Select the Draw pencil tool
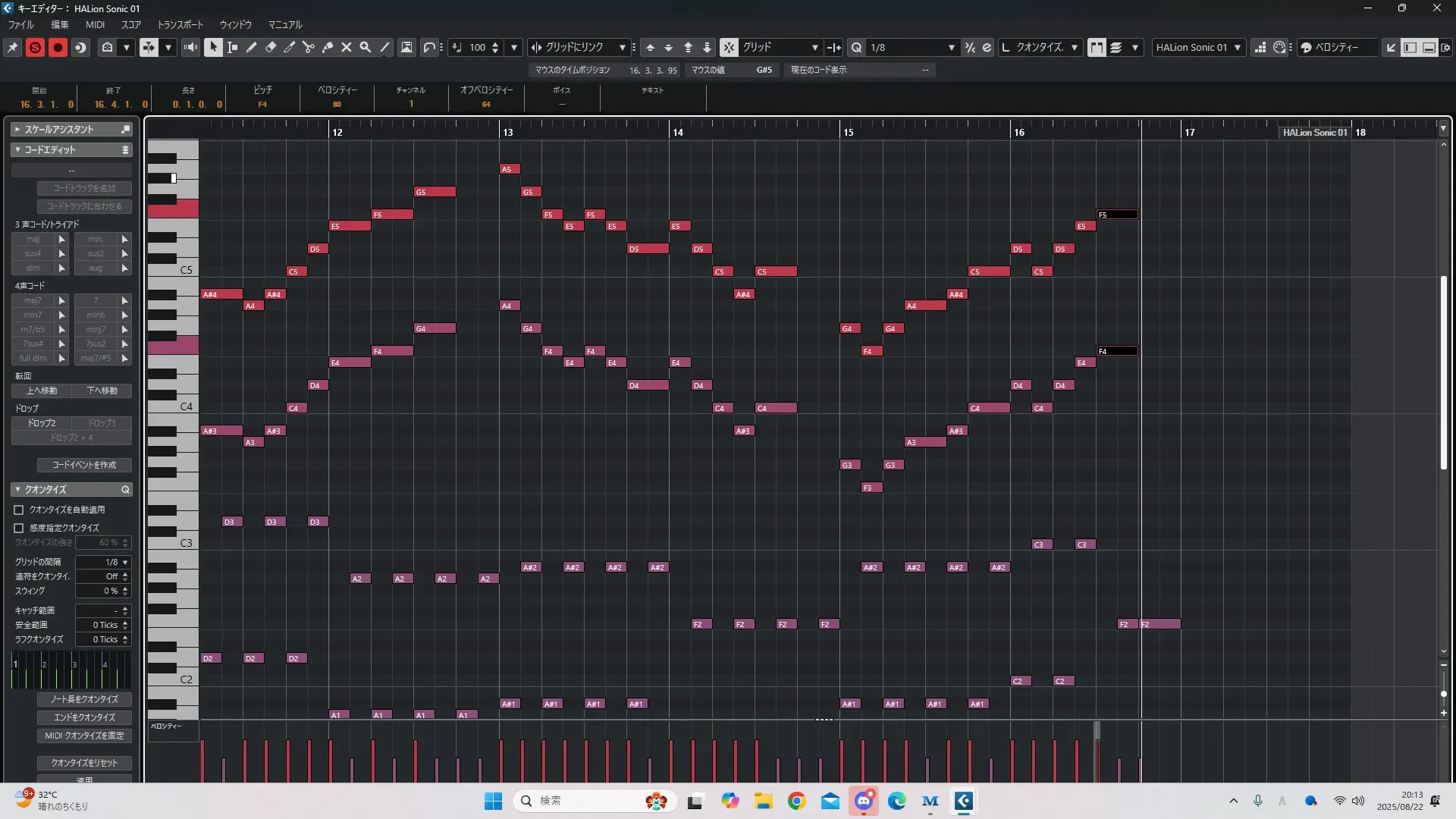1456x819 pixels. [x=252, y=47]
